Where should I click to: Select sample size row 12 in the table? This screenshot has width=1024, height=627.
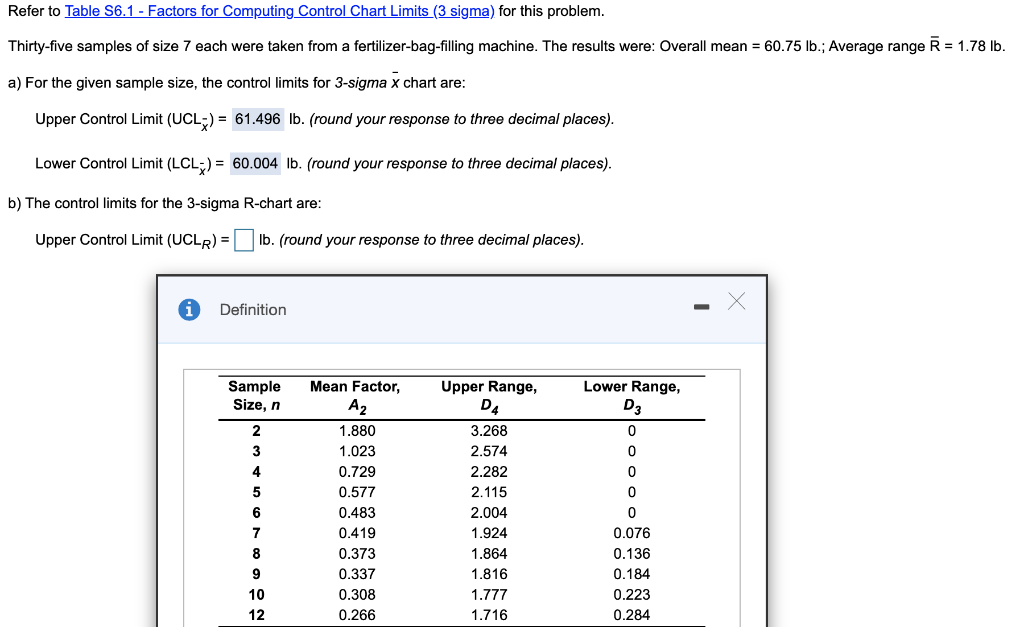pos(255,615)
